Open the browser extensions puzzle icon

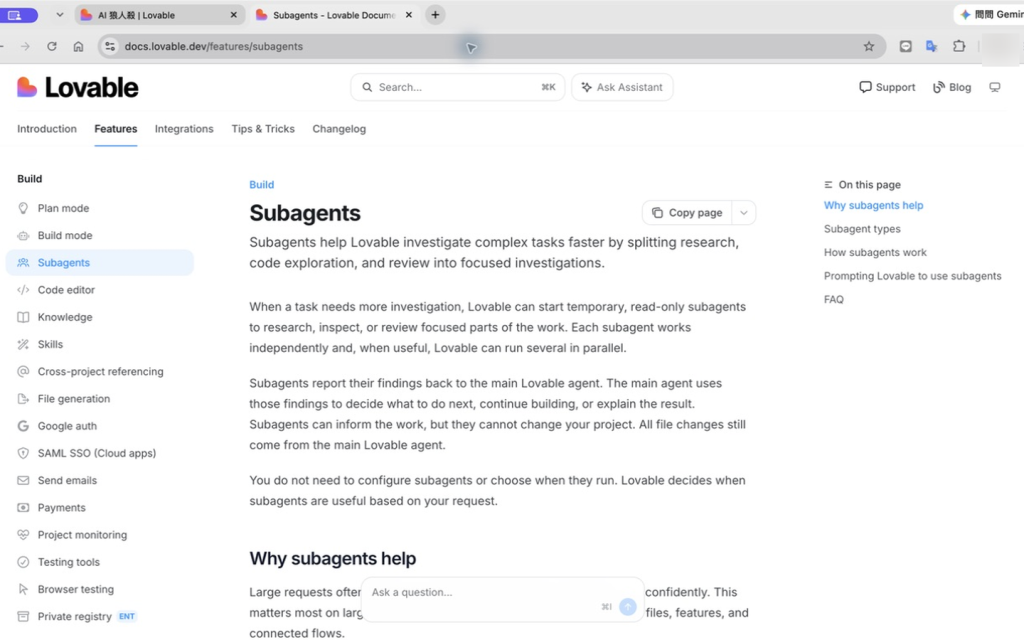pos(959,46)
